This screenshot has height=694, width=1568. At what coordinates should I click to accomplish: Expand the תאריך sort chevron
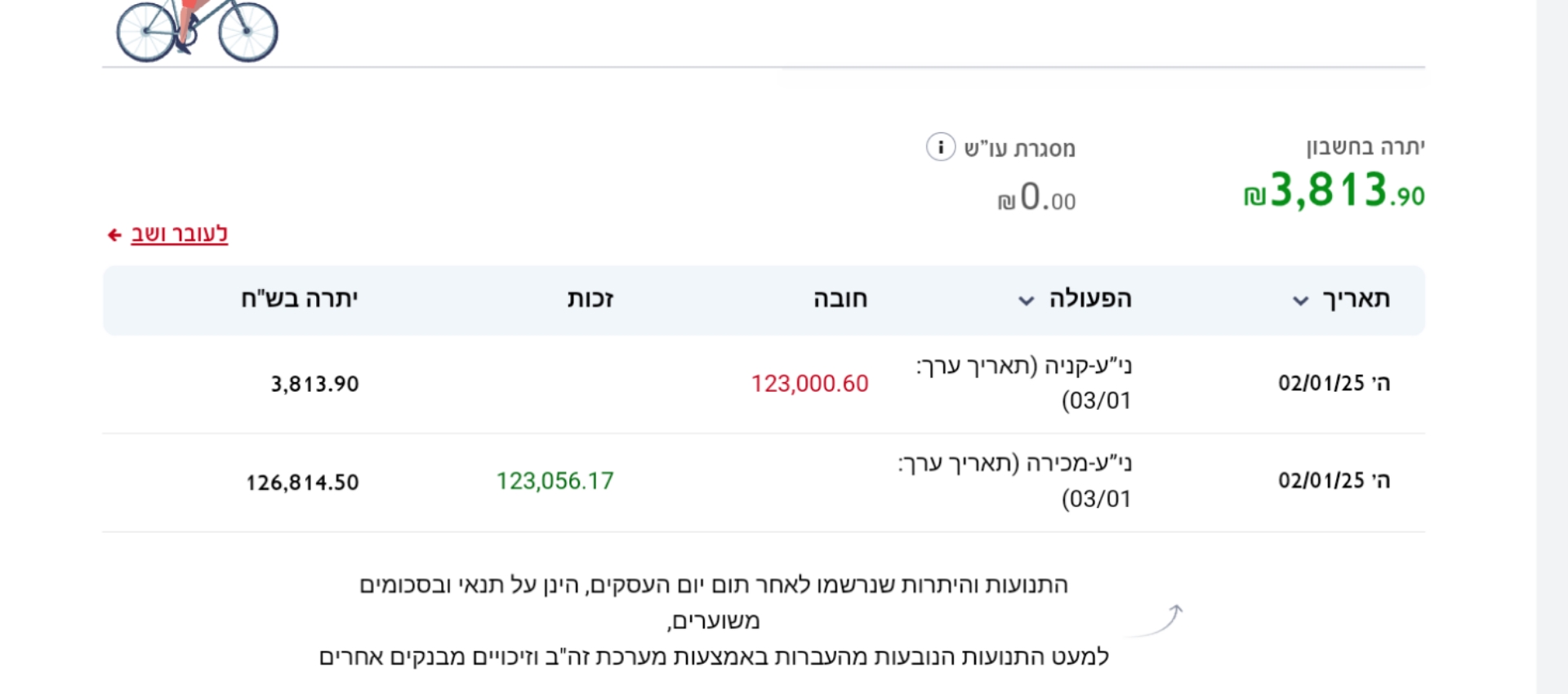(1300, 300)
